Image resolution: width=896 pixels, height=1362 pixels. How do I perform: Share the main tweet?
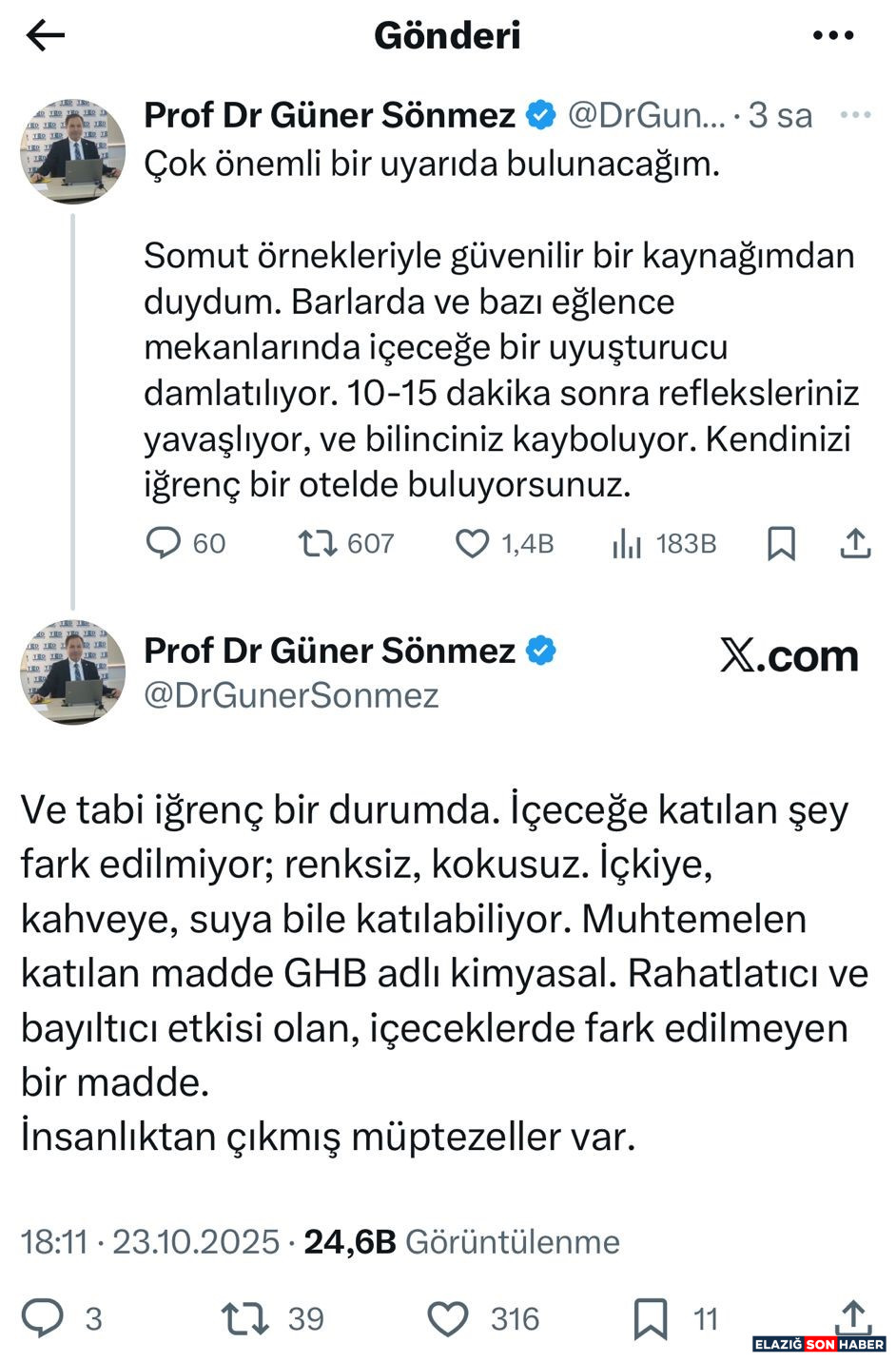click(x=853, y=1314)
